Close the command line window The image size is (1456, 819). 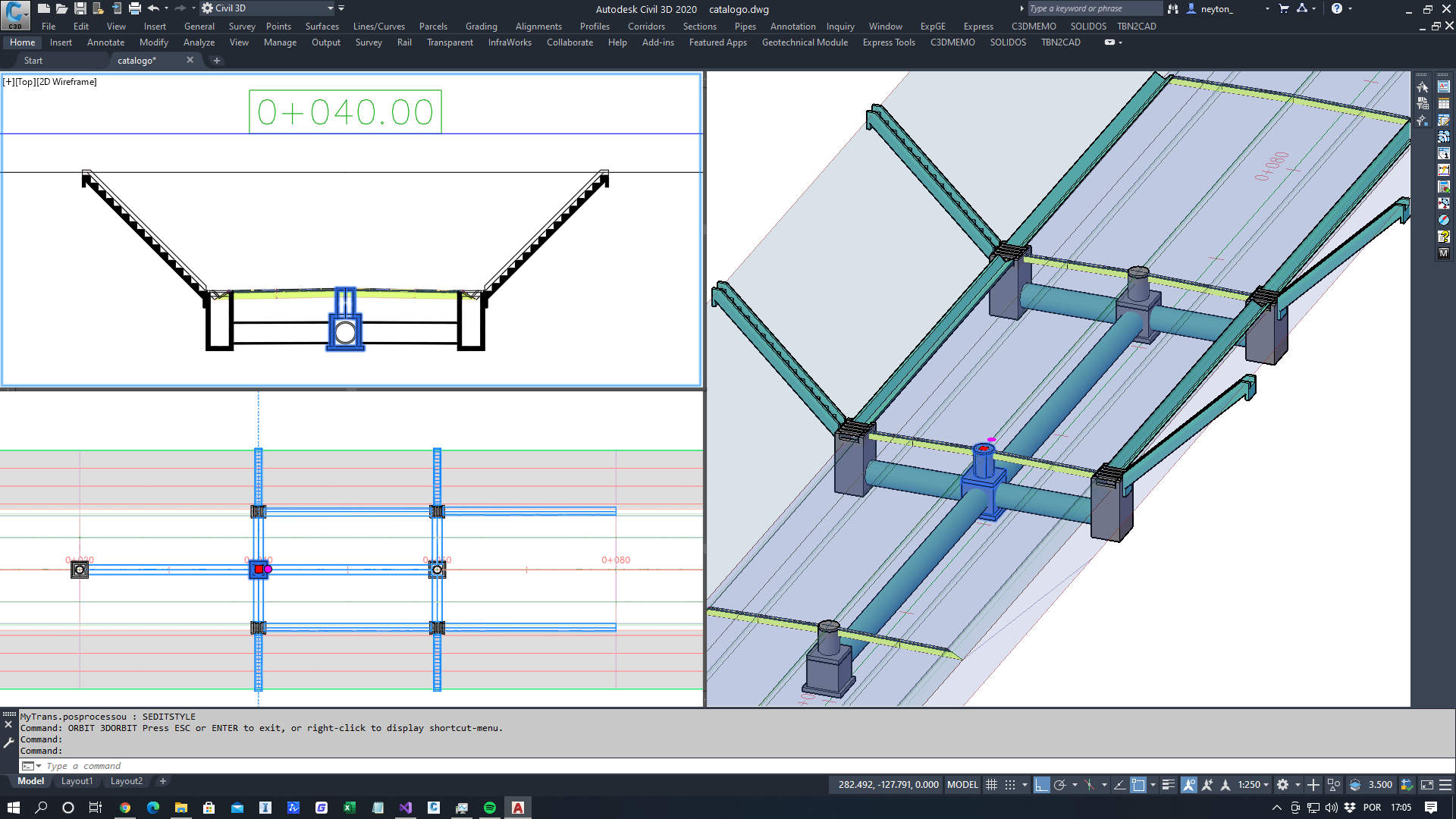tap(9, 725)
